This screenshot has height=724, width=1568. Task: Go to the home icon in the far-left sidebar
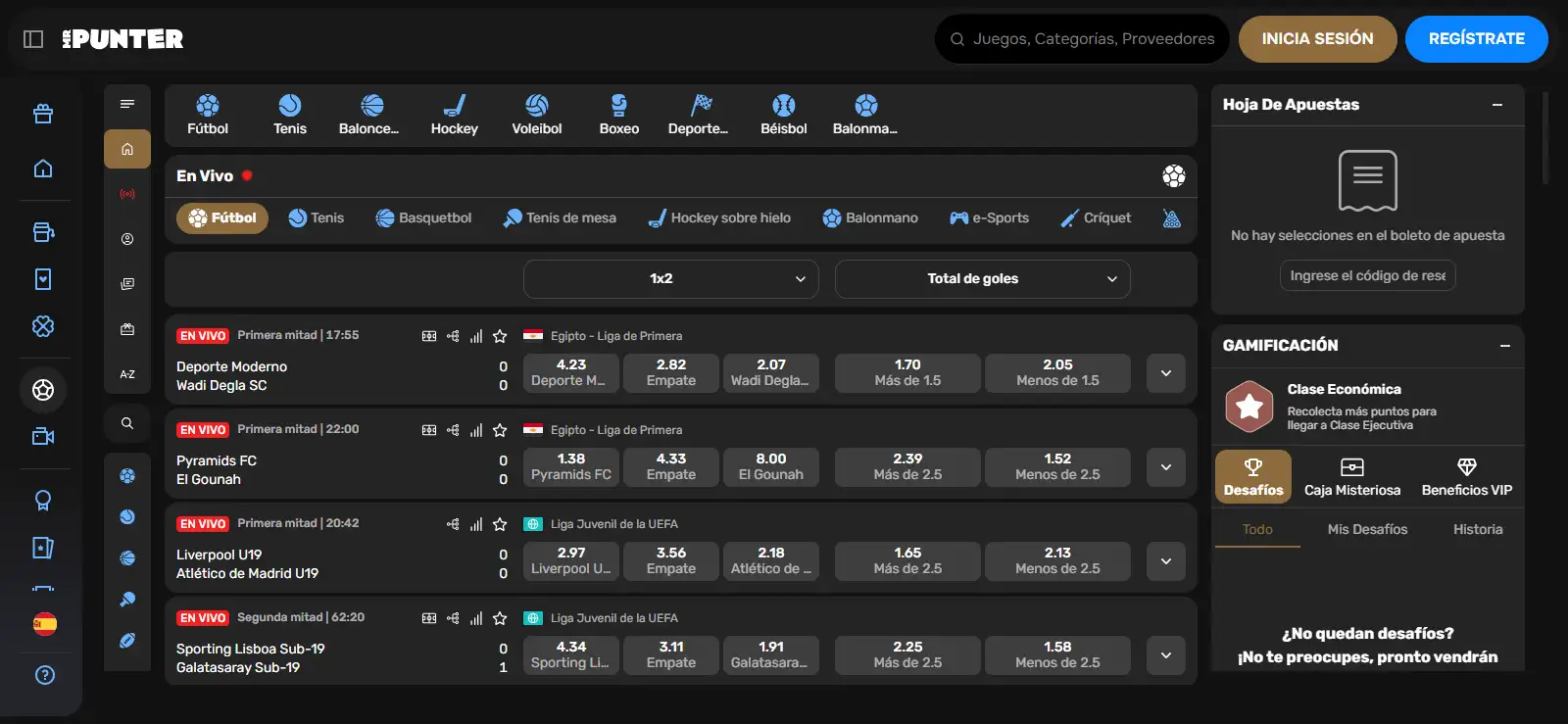[x=43, y=169]
